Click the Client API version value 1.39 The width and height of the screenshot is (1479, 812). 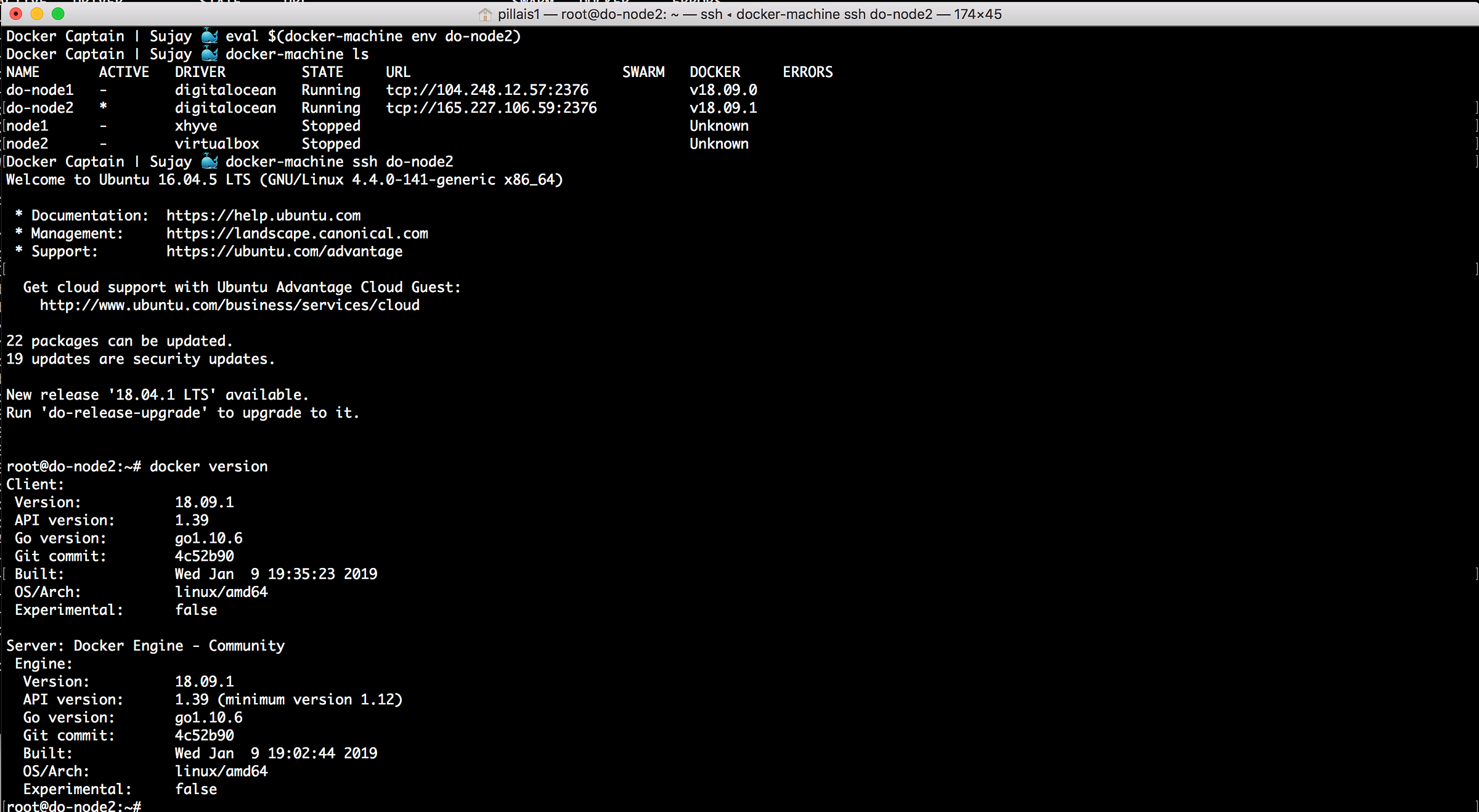point(192,520)
